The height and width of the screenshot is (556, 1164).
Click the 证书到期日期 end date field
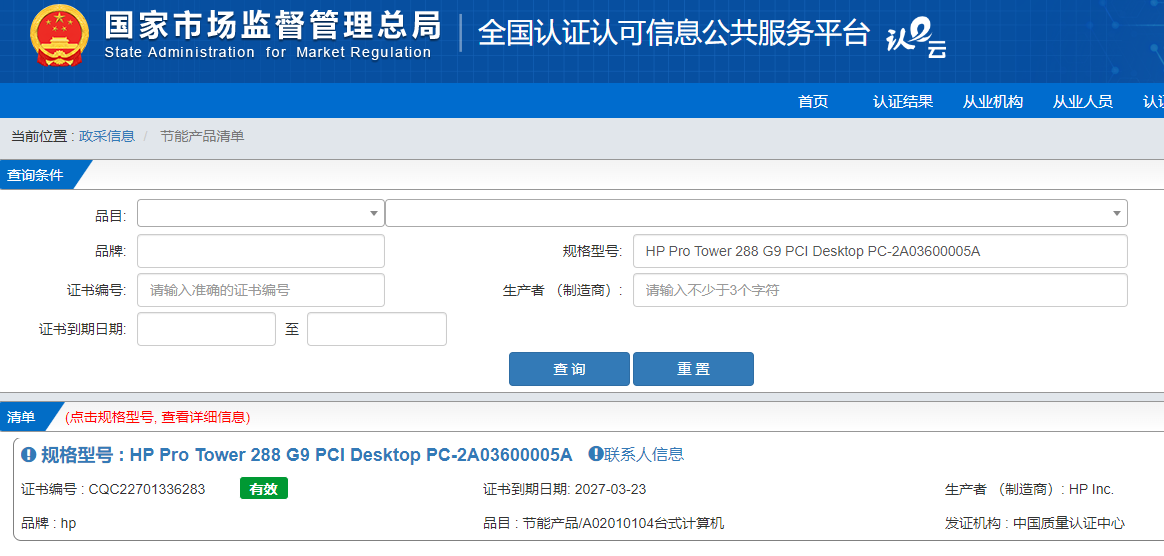377,329
